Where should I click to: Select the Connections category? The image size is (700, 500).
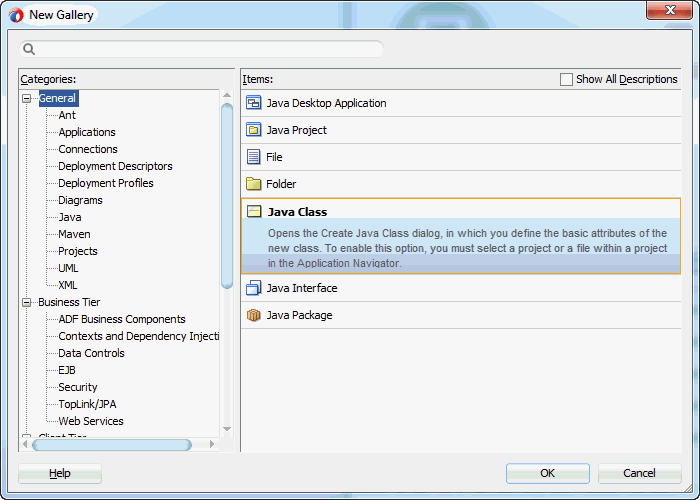[88, 149]
